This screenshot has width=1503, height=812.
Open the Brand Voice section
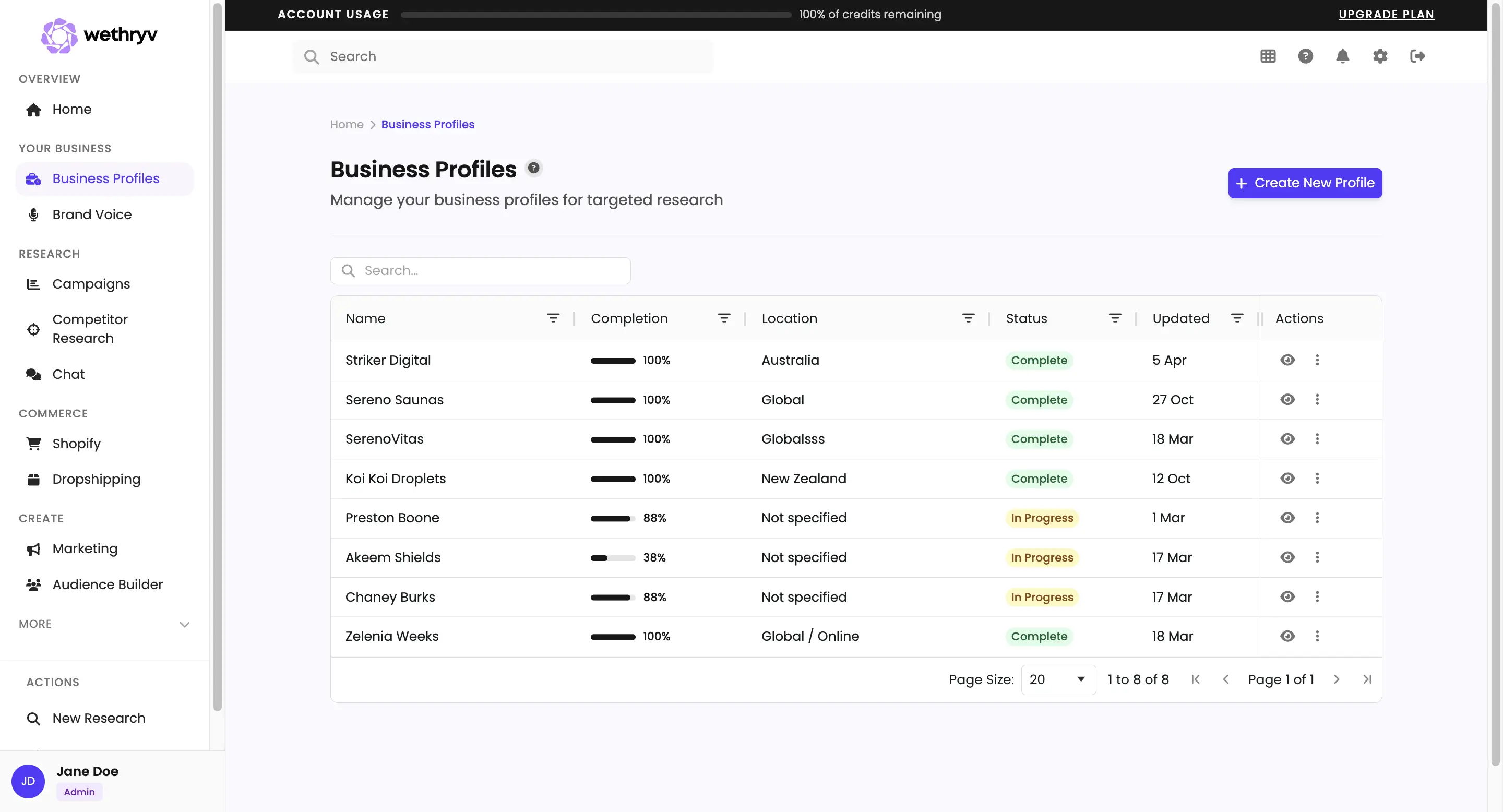point(92,214)
